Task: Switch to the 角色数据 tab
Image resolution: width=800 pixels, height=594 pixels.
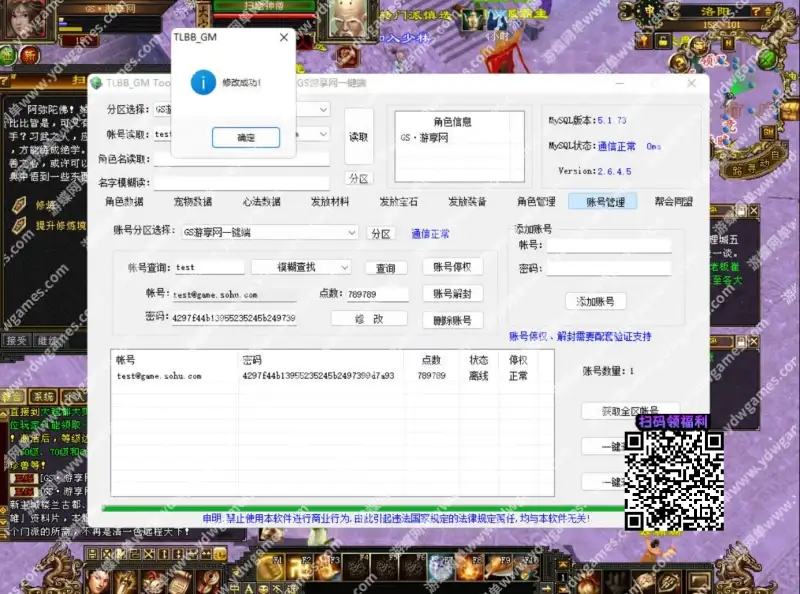Action: point(124,202)
